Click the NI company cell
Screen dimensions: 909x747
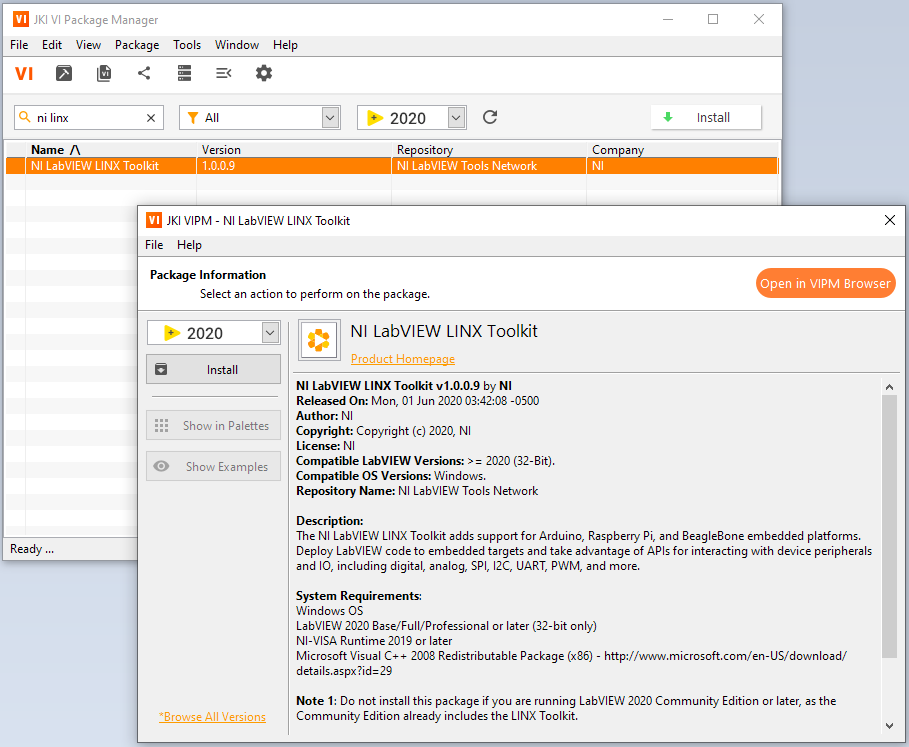[x=682, y=166]
